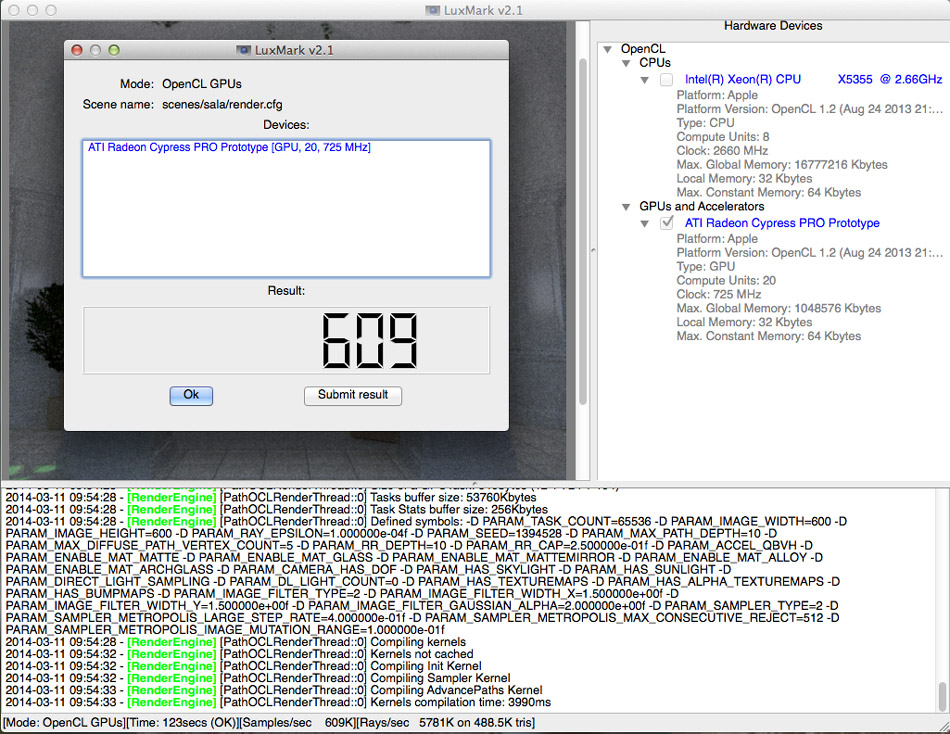Click the splitter handle beside Hardware Devices
The height and width of the screenshot is (734, 950).
point(593,250)
